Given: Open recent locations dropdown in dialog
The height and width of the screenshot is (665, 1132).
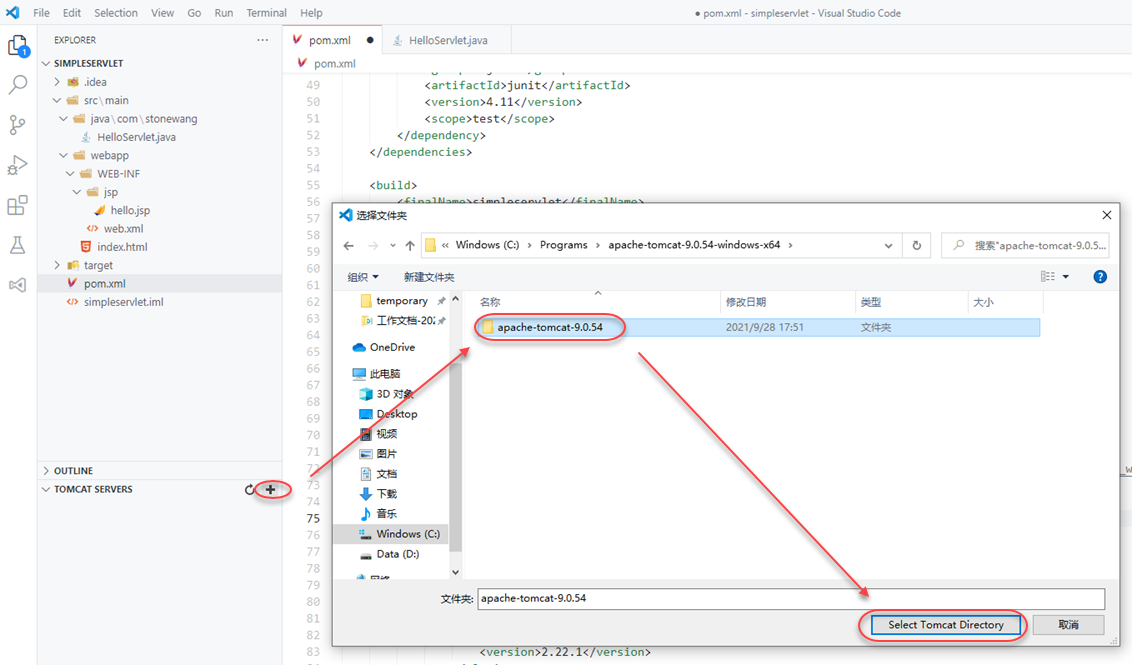Looking at the screenshot, I should click(393, 245).
